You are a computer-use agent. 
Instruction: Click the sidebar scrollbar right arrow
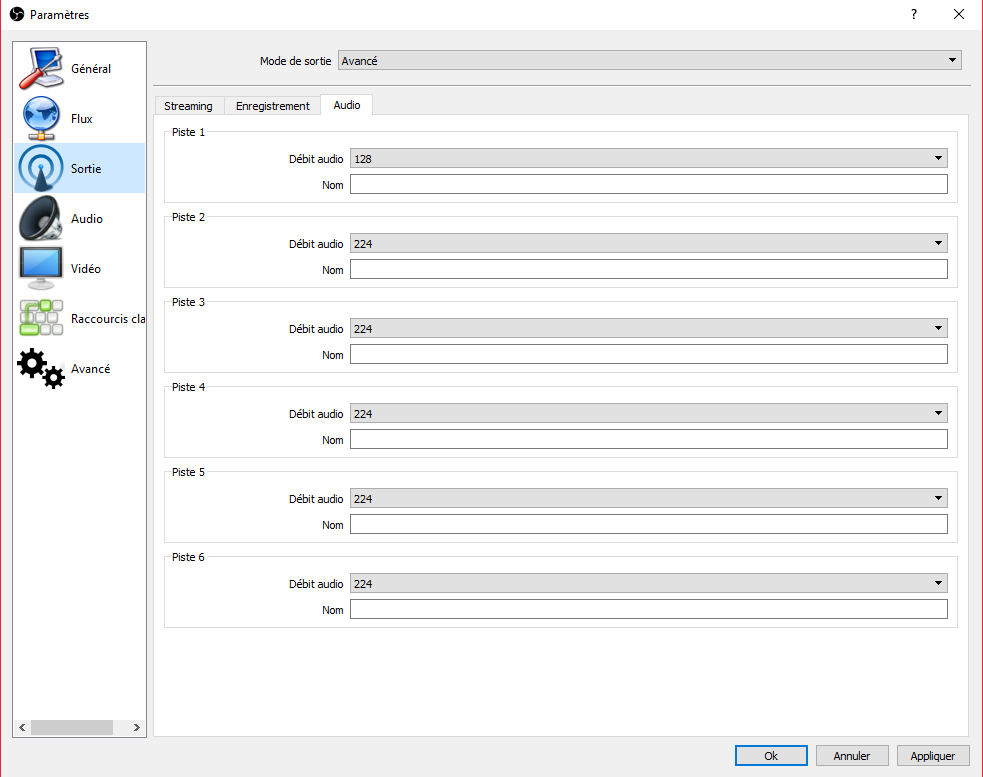(137, 727)
